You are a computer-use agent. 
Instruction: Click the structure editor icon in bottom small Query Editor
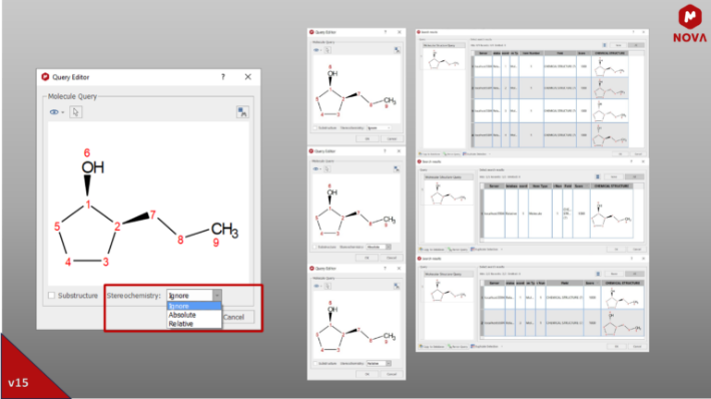(x=396, y=286)
